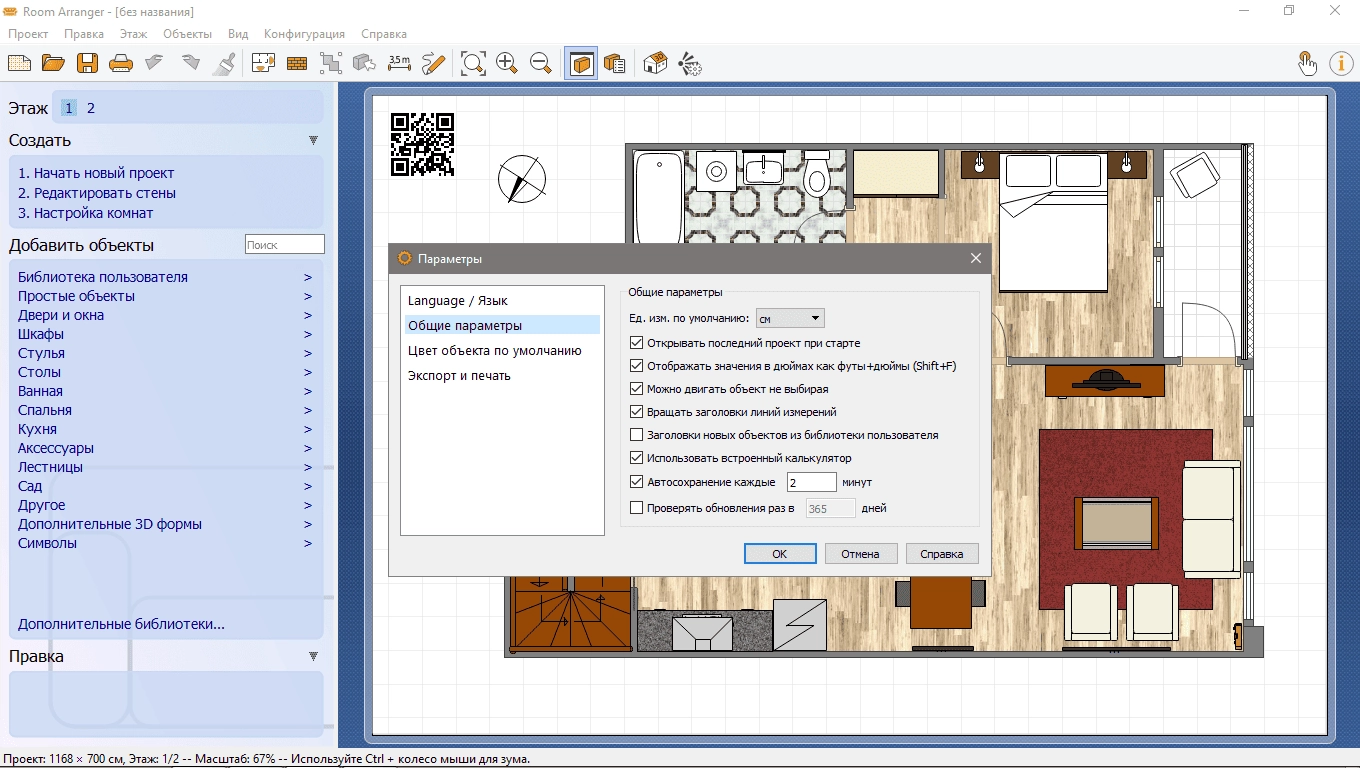Viewport: 1360px width, 768px height.
Task: Open the 'Объекты' menu
Action: [187, 34]
